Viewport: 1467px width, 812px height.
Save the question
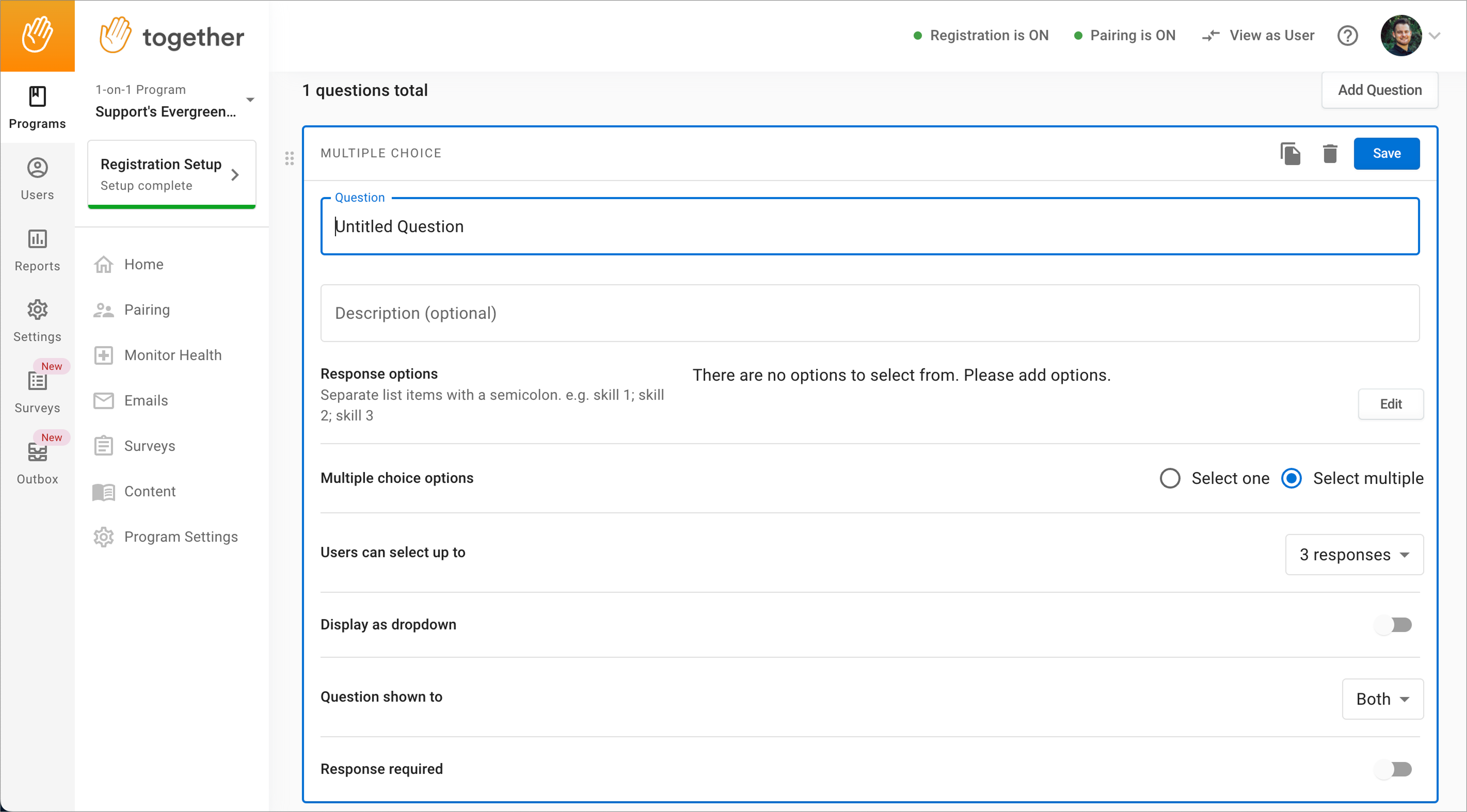(x=1387, y=154)
